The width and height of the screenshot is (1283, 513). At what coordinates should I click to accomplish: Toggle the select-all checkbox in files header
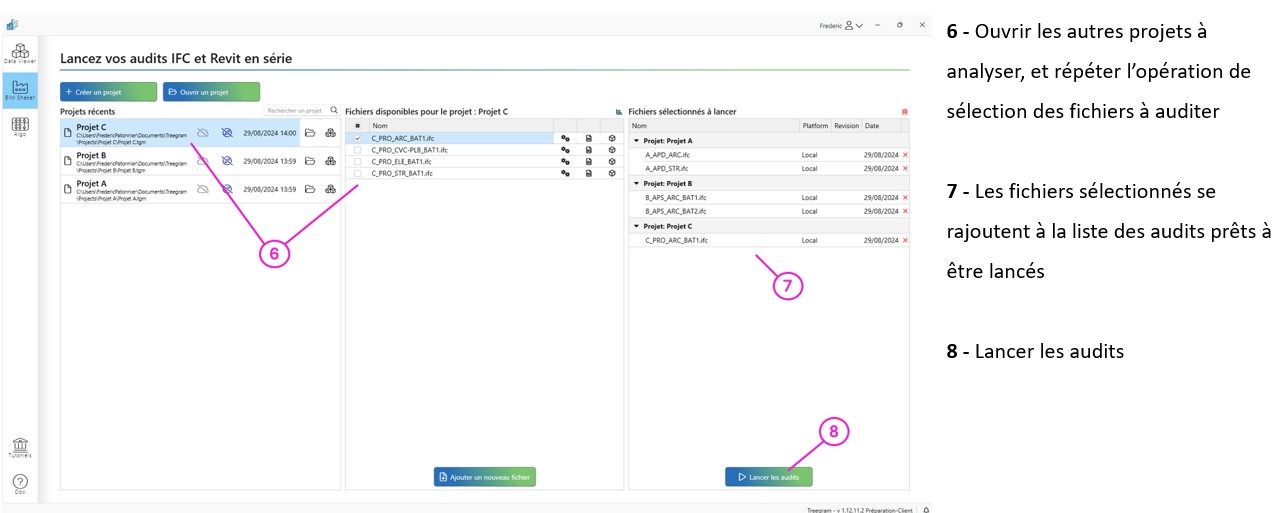click(x=358, y=126)
